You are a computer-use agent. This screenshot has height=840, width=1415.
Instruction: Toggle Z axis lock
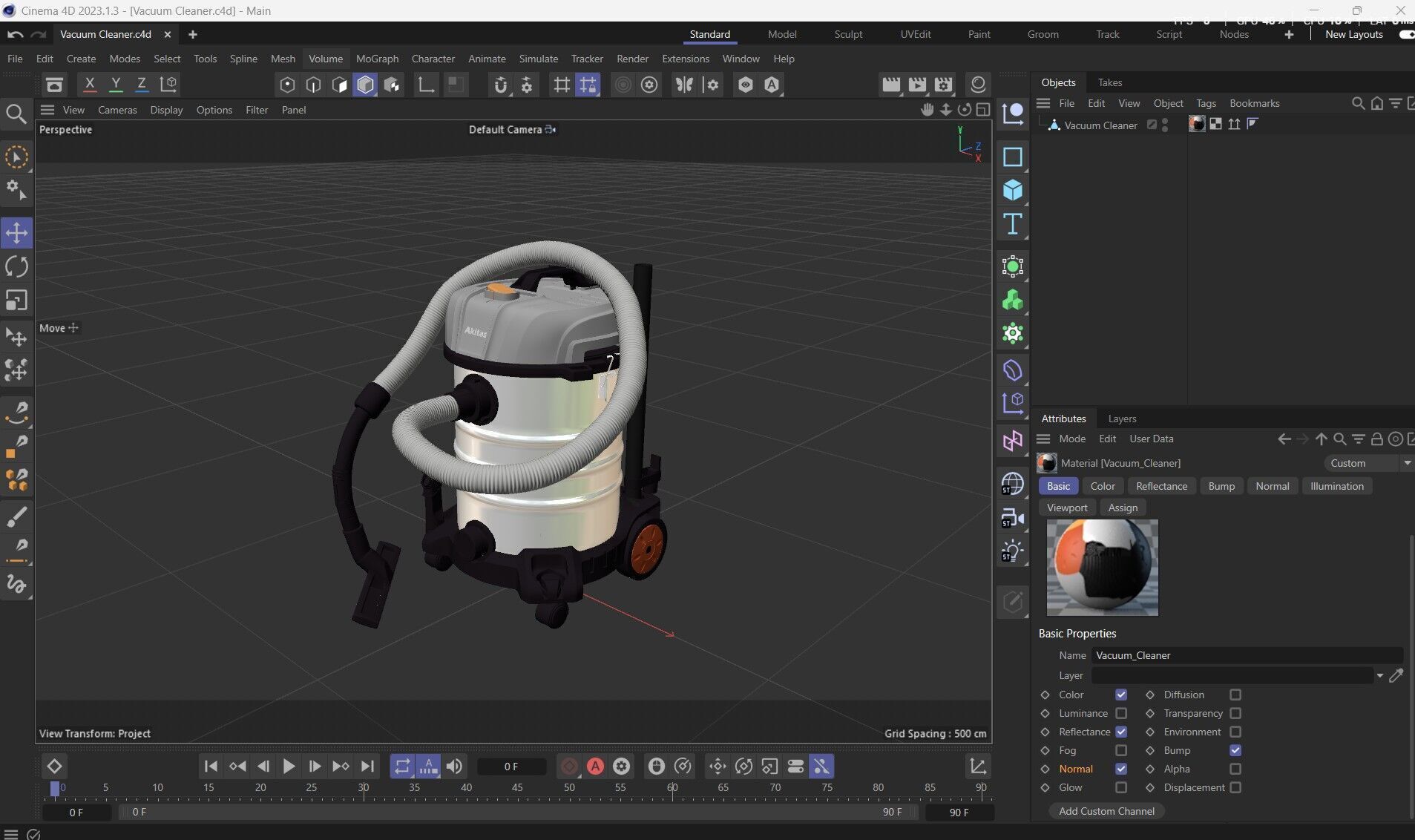pyautogui.click(x=141, y=84)
